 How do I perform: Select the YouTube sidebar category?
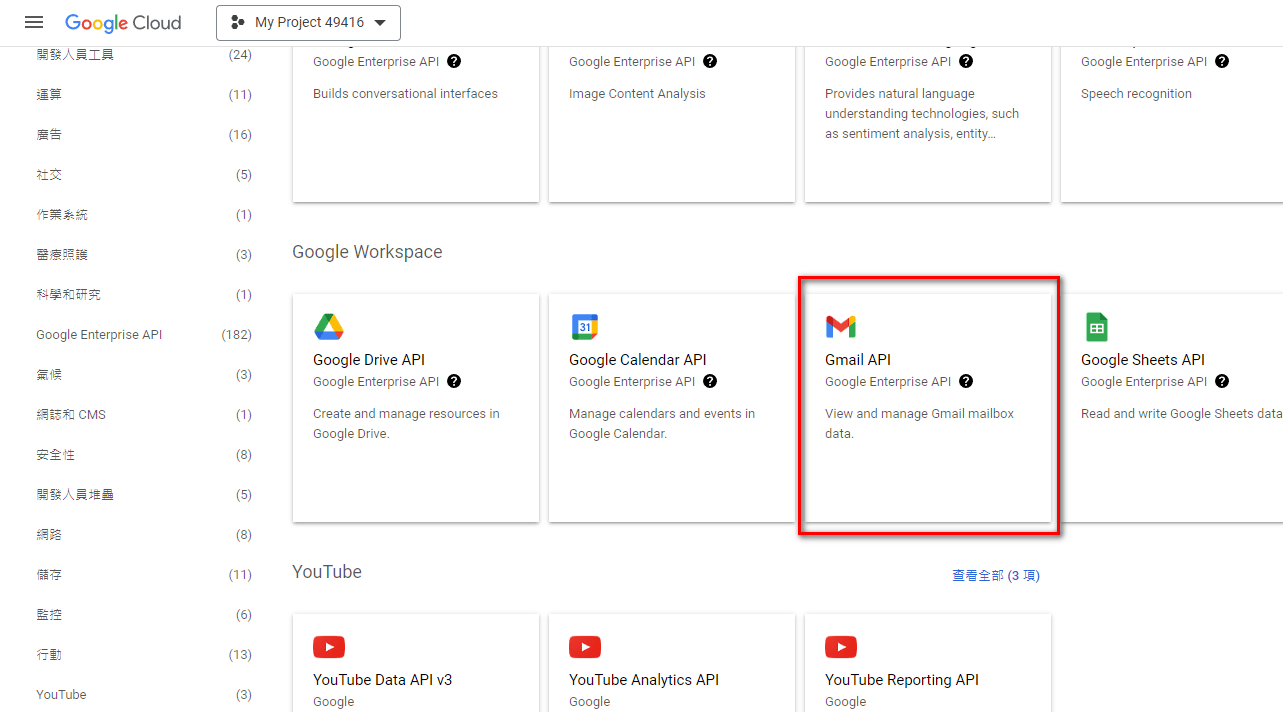pyautogui.click(x=63, y=694)
